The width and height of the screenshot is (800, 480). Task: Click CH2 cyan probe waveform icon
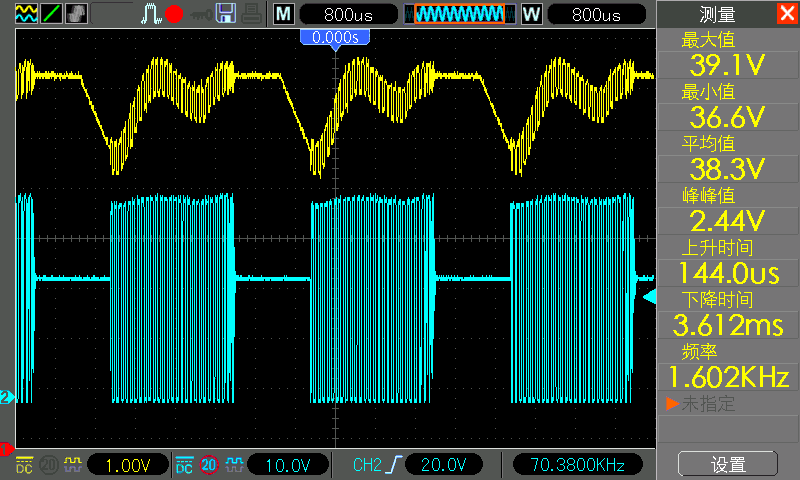[x=234, y=465]
